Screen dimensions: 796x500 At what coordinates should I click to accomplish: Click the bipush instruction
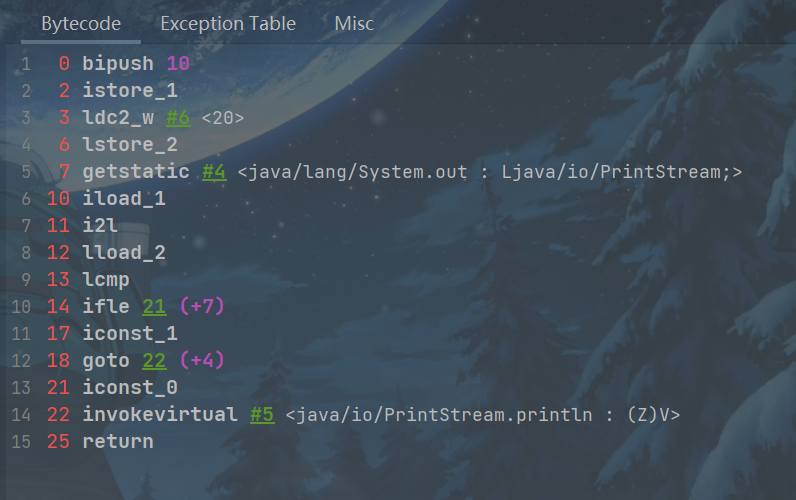(118, 64)
